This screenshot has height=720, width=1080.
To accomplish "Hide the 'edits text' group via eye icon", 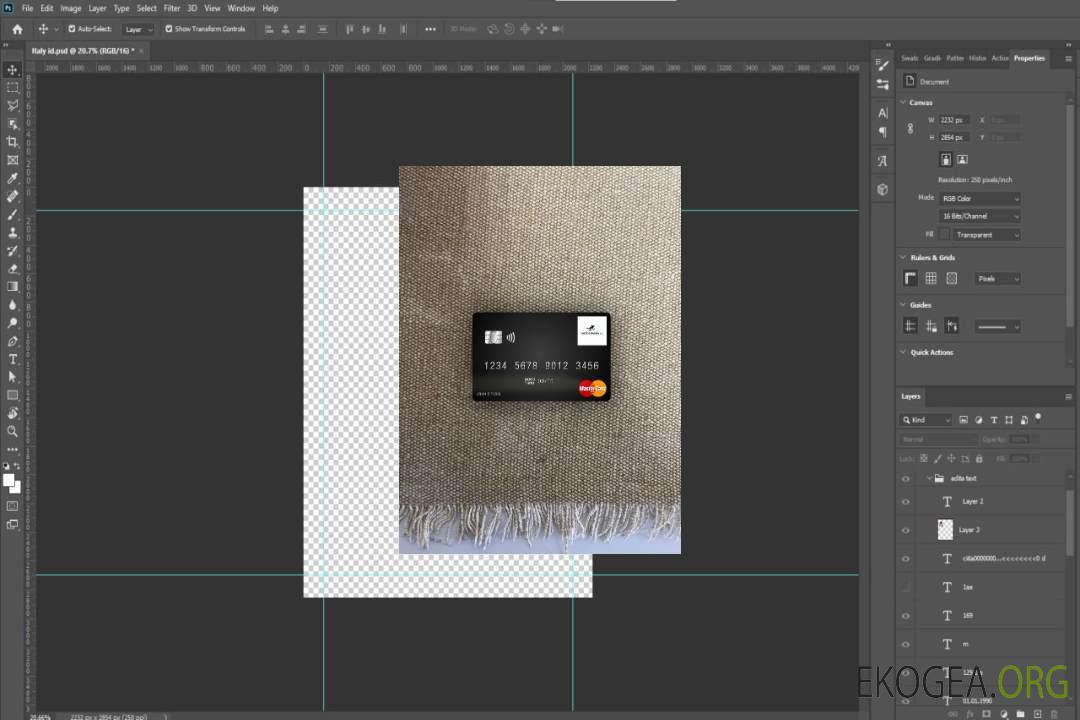I will [x=906, y=478].
